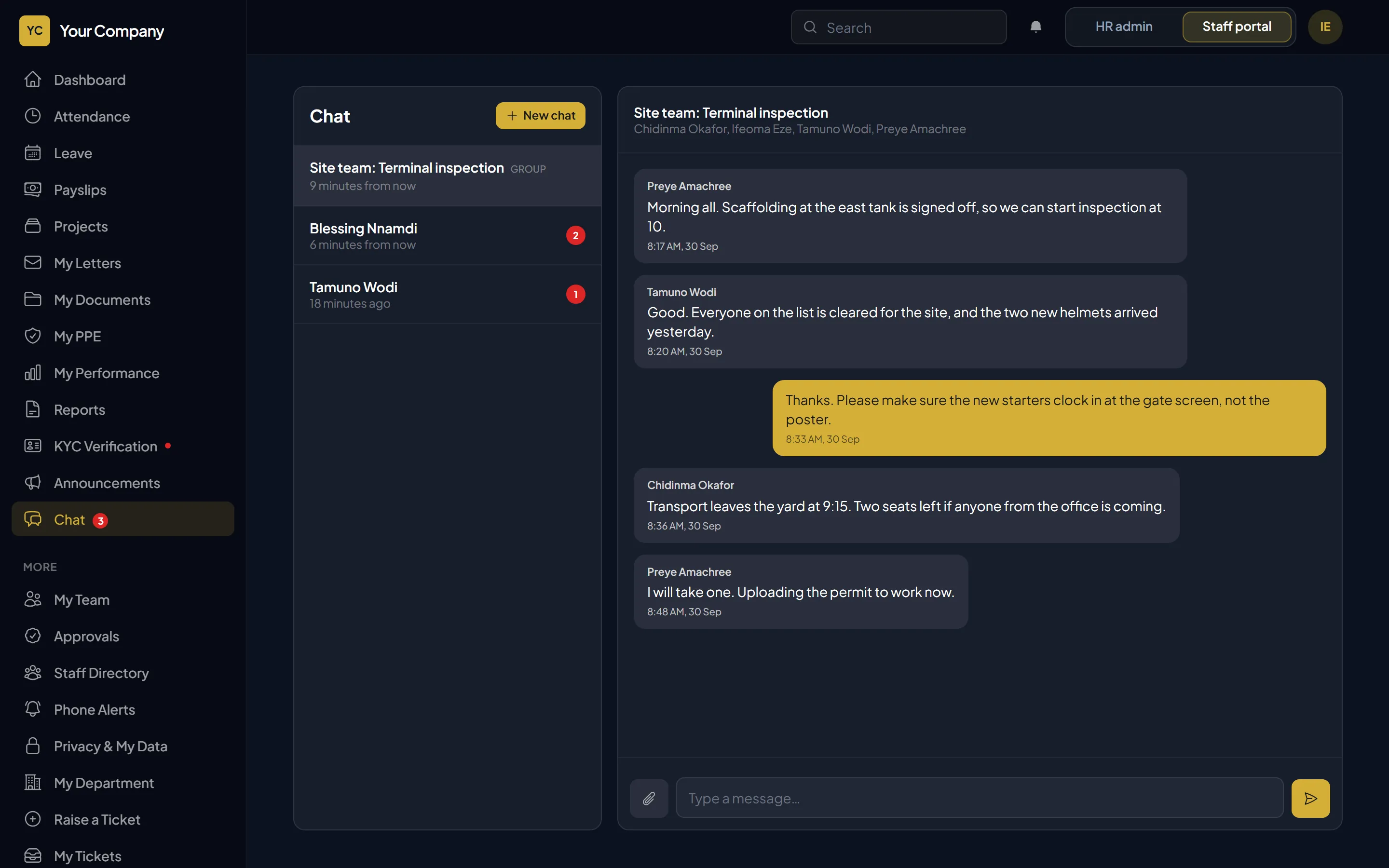The image size is (1389, 868).
Task: Click the Projects icon in sidebar
Action: pos(33,226)
